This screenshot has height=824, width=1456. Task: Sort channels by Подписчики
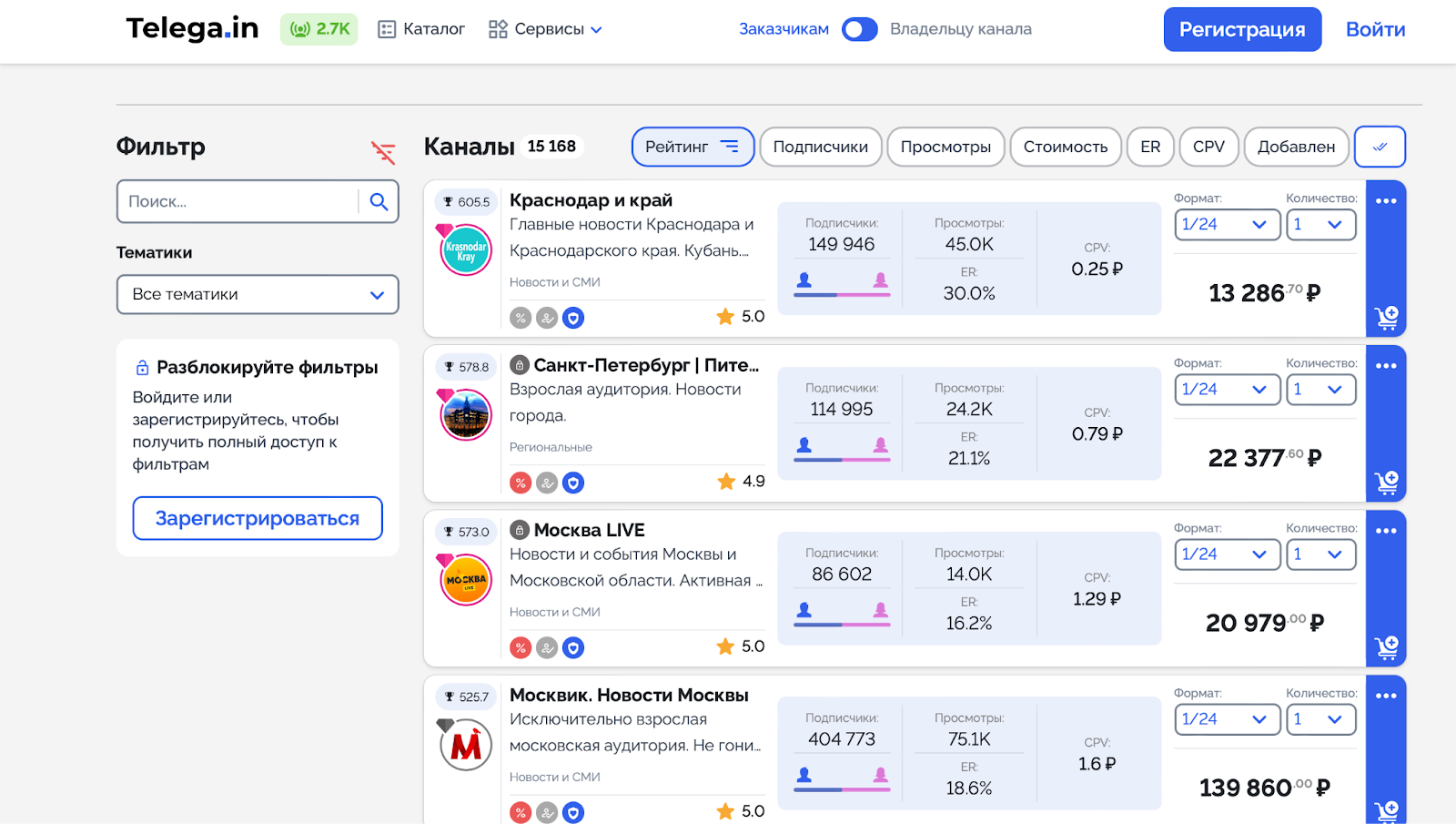click(820, 147)
